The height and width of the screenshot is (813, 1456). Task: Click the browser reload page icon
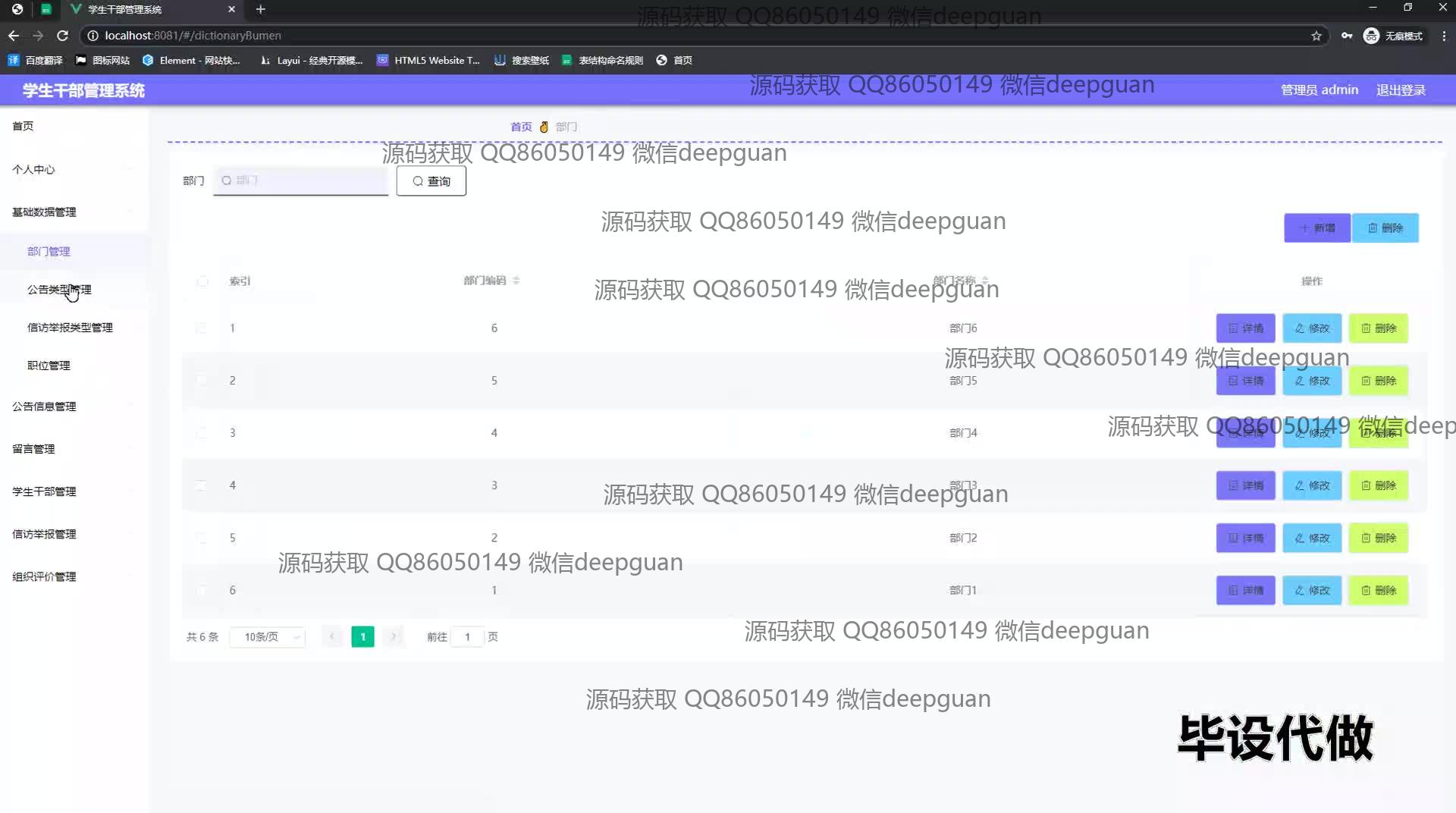pos(63,36)
